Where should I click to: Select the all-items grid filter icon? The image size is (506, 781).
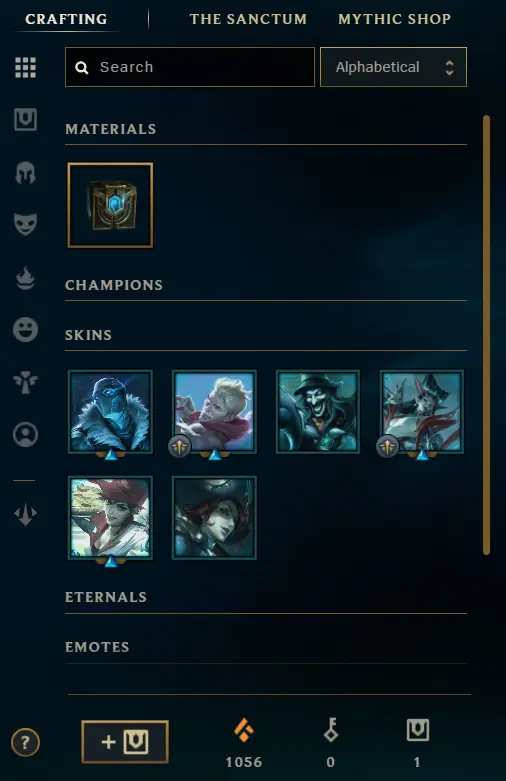25,67
